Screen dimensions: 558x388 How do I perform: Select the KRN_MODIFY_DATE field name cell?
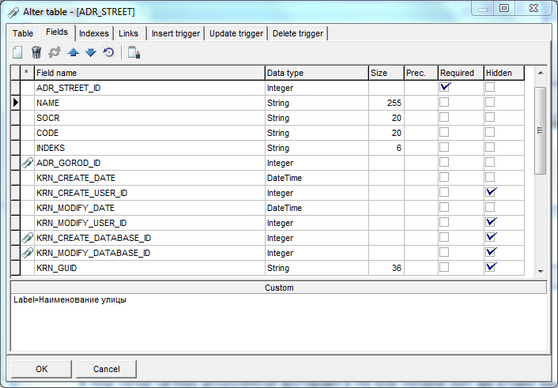[x=150, y=208]
